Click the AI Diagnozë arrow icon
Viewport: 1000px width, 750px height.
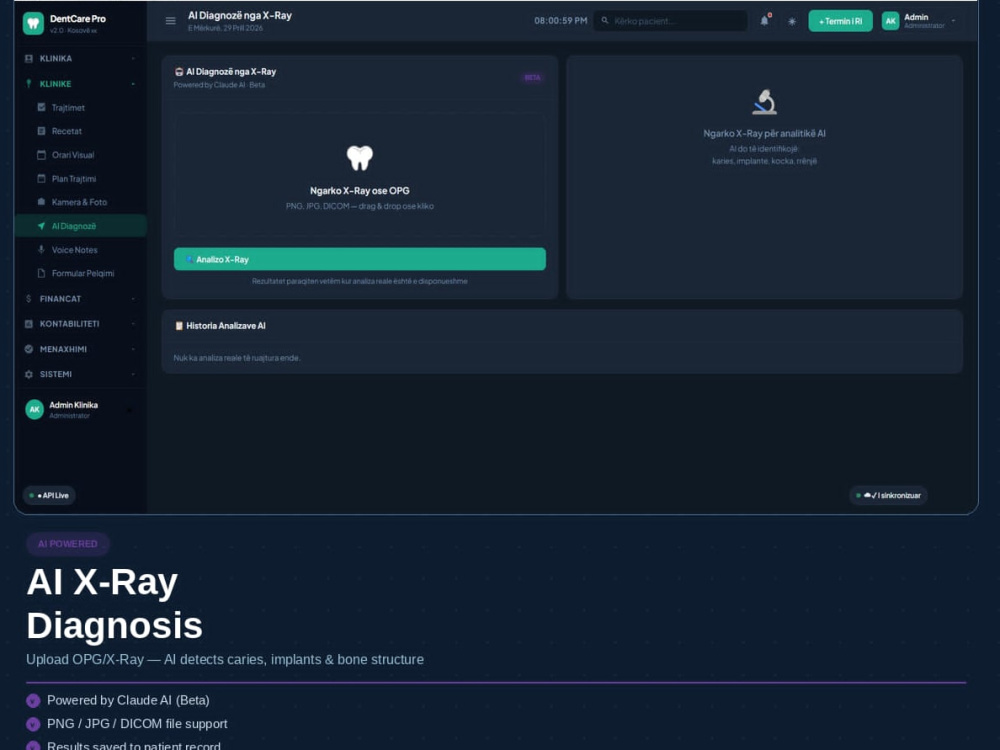point(41,226)
